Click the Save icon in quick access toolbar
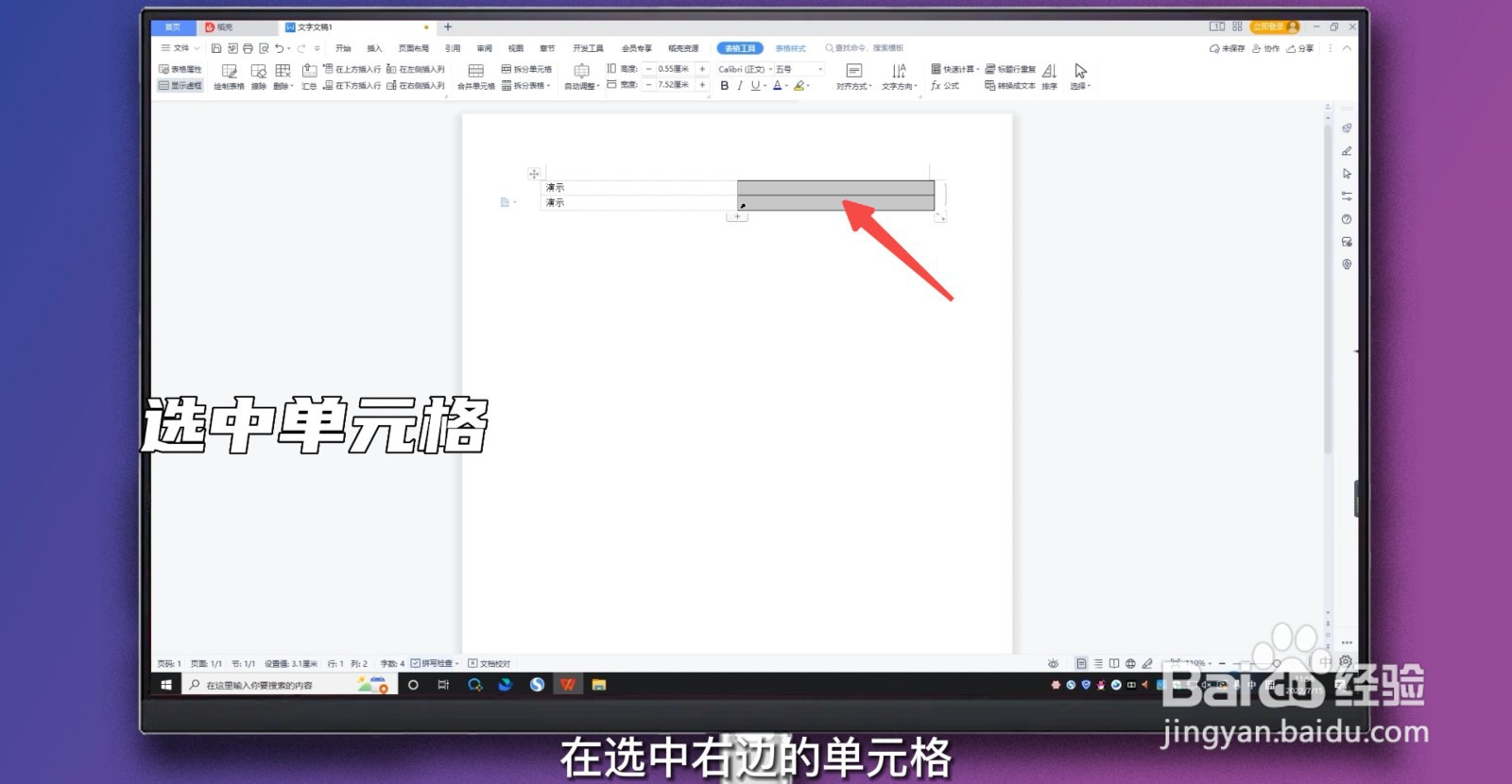The height and width of the screenshot is (784, 1512). (x=216, y=48)
